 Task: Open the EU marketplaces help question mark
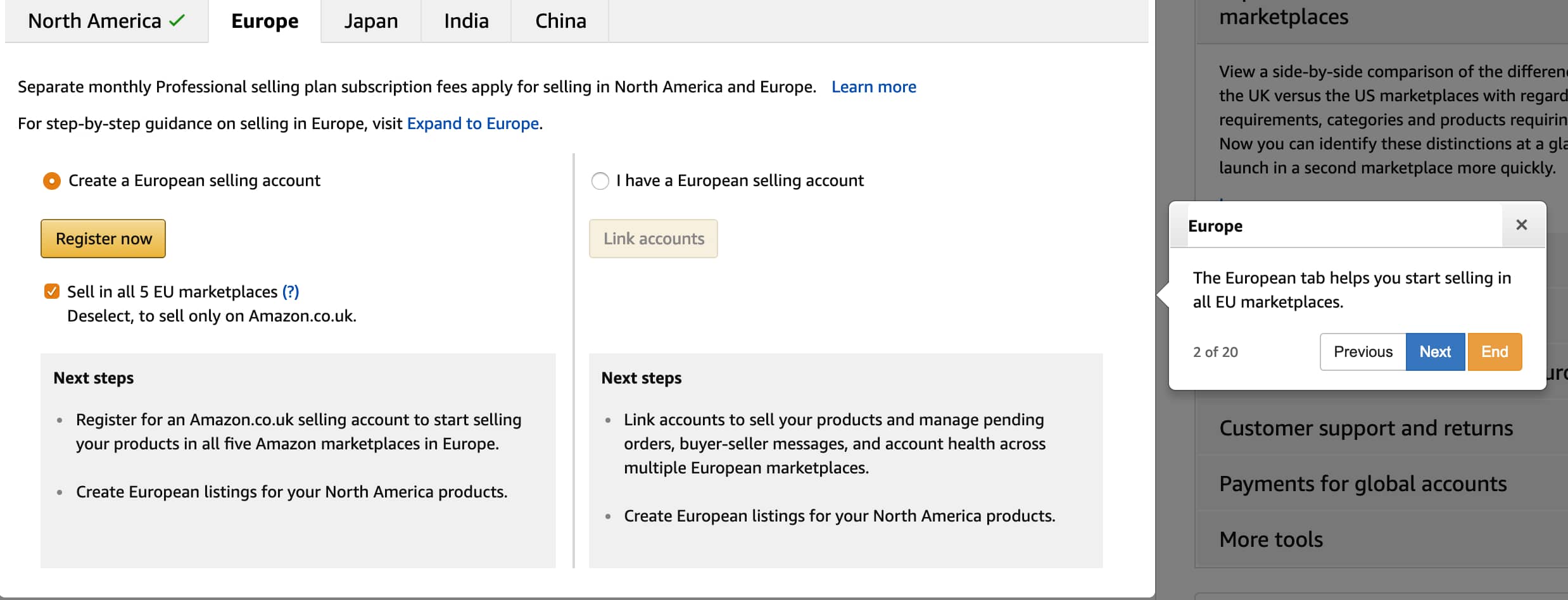[290, 292]
